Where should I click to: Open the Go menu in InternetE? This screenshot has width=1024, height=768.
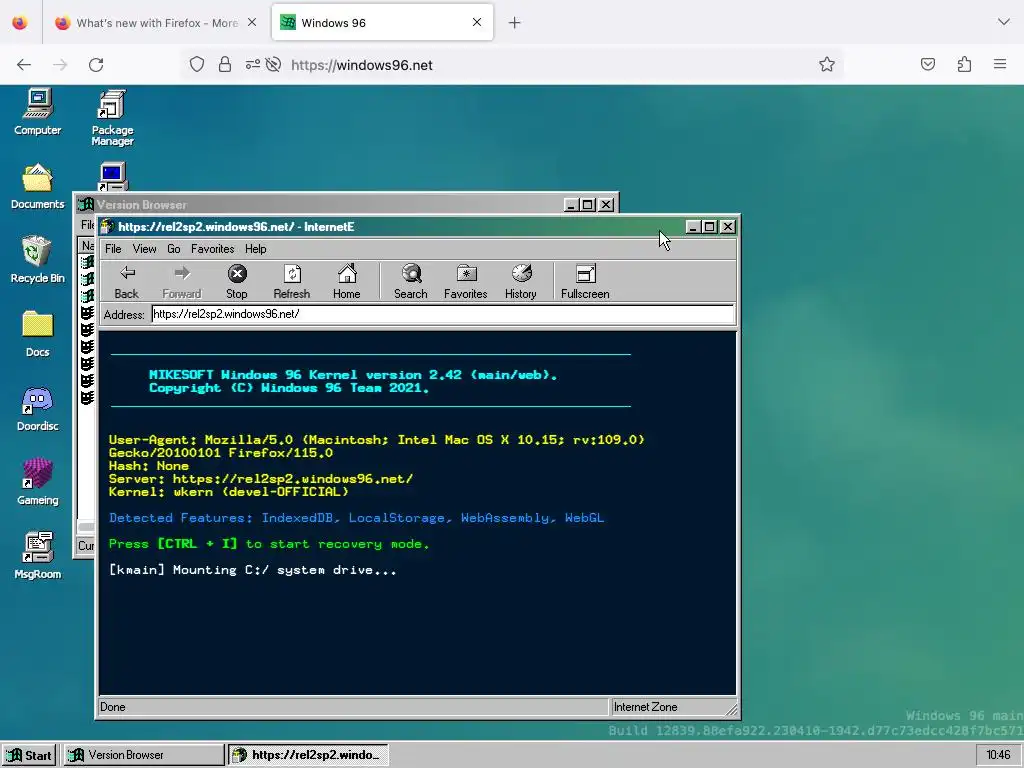[x=174, y=249]
